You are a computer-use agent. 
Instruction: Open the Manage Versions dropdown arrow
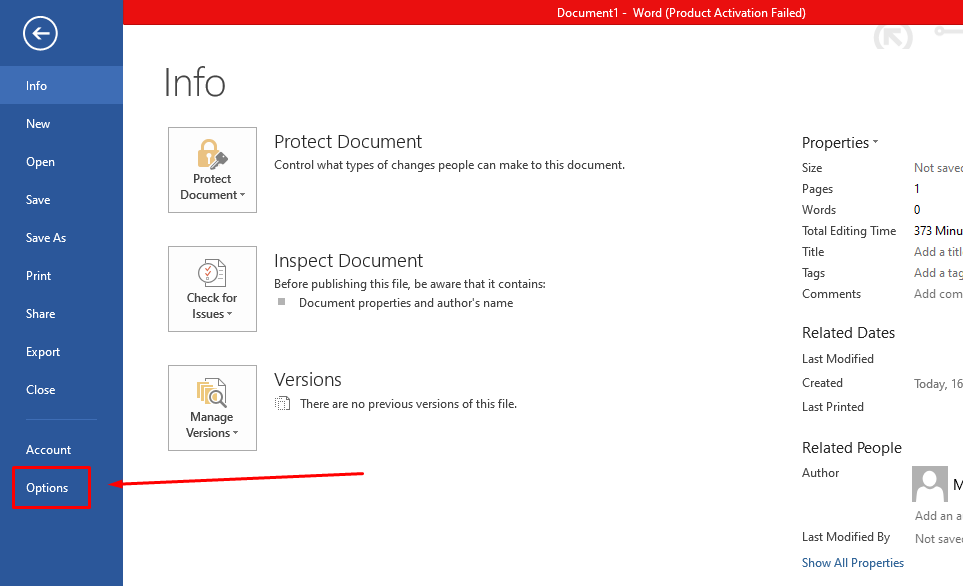click(236, 434)
